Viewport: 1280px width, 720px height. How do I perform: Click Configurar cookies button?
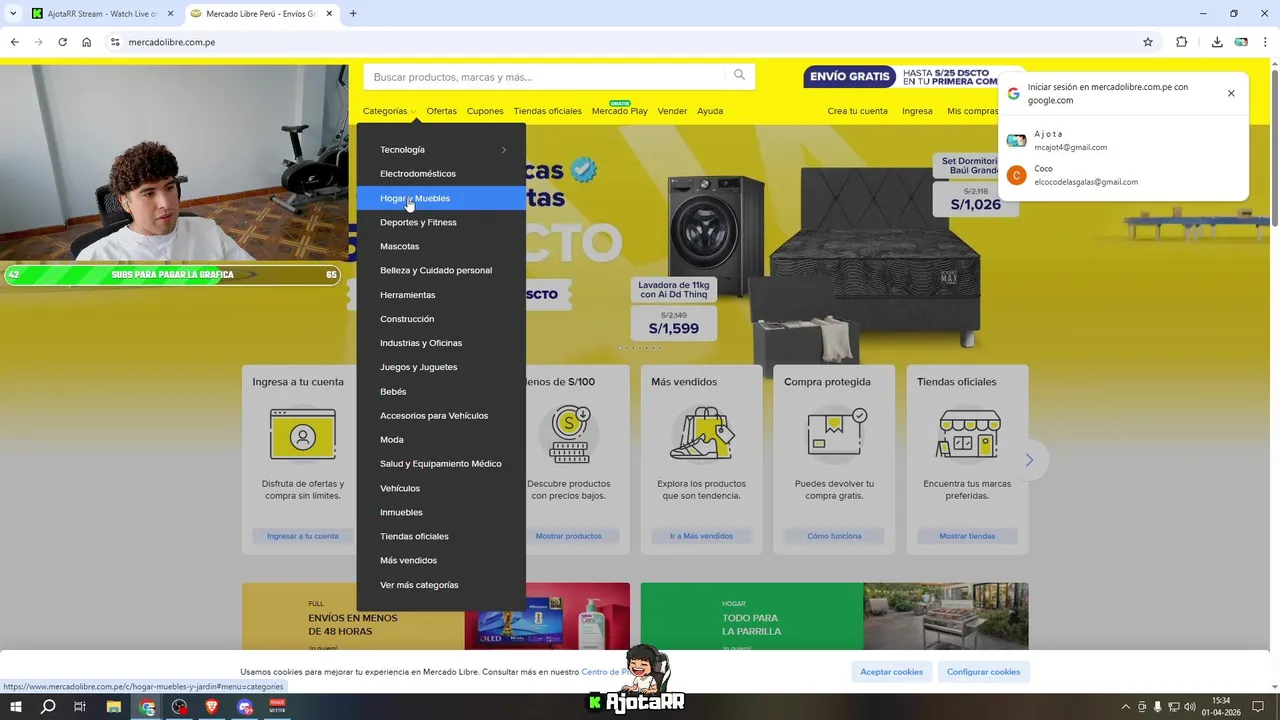click(983, 672)
